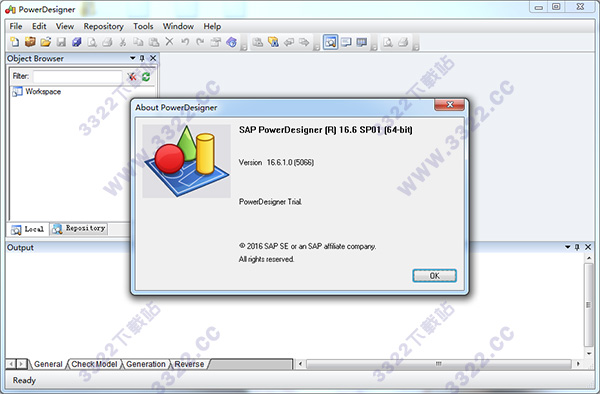This screenshot has width=600, height=394.
Task: Open the Object Browser dropdown arrow
Action: point(132,58)
